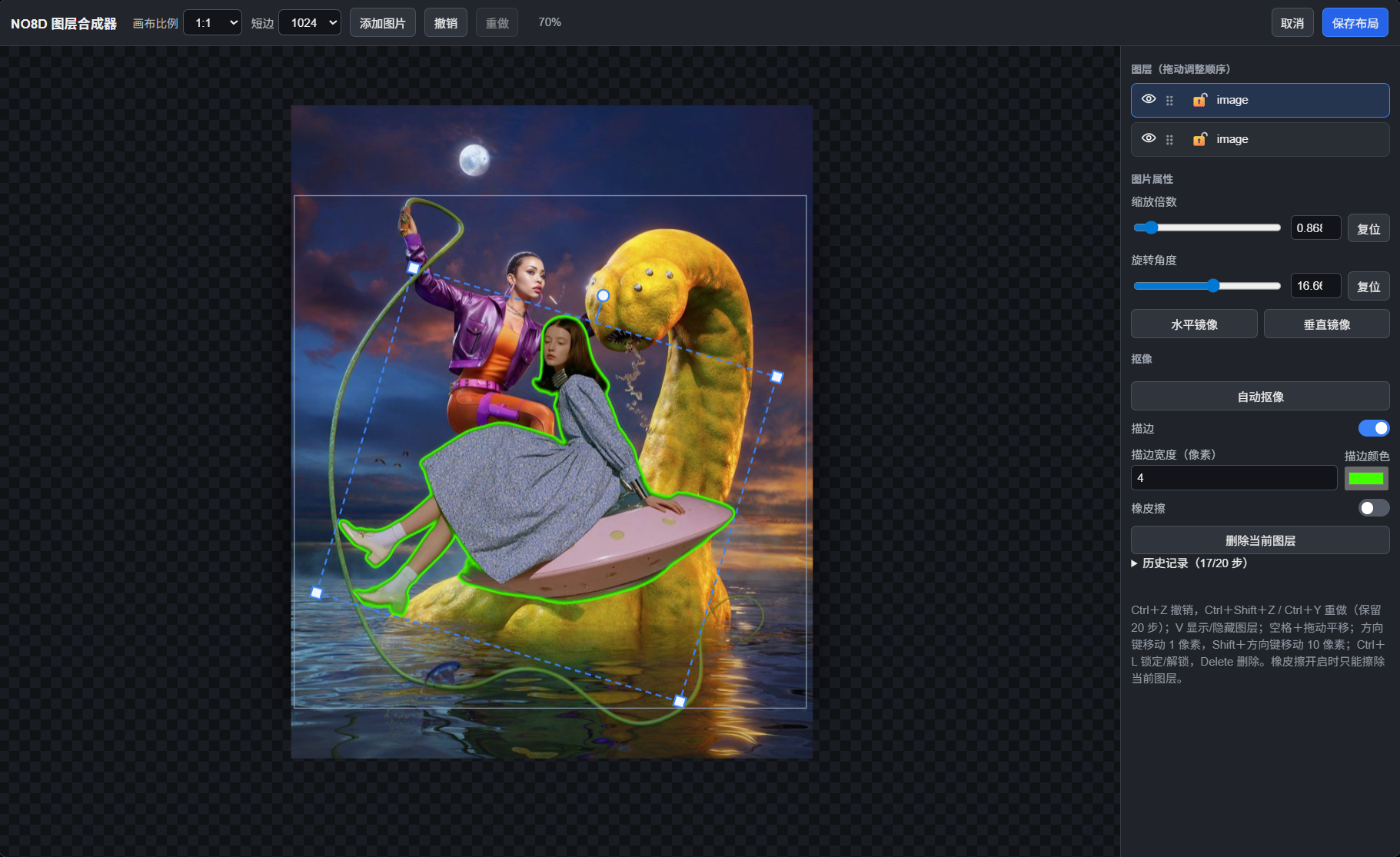Expand the 历史记录 history section

pyautogui.click(x=1189, y=563)
